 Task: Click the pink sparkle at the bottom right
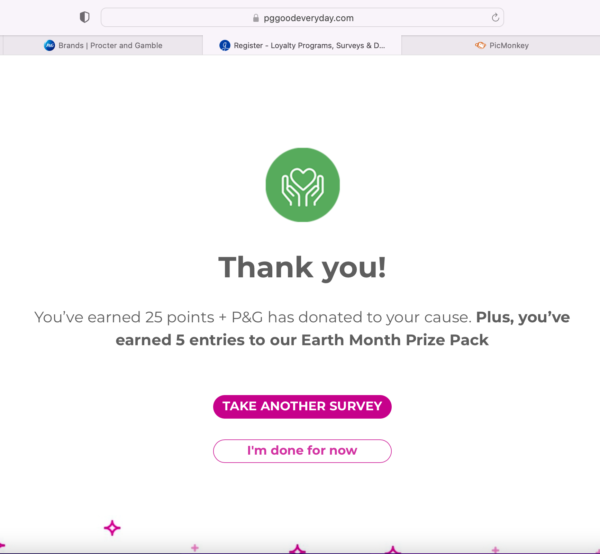[496, 548]
